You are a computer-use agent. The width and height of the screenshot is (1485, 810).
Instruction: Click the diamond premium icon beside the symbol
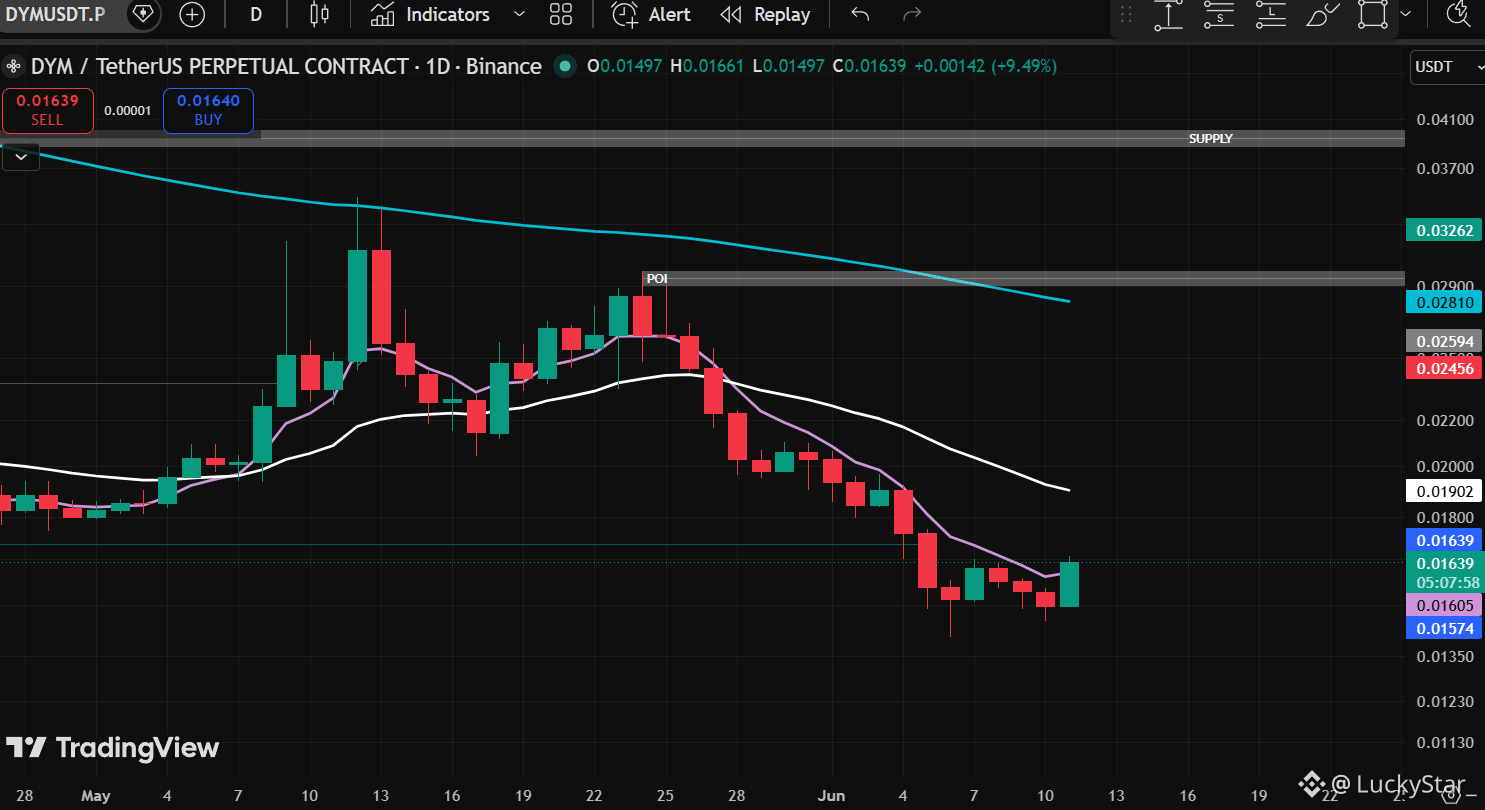point(144,14)
